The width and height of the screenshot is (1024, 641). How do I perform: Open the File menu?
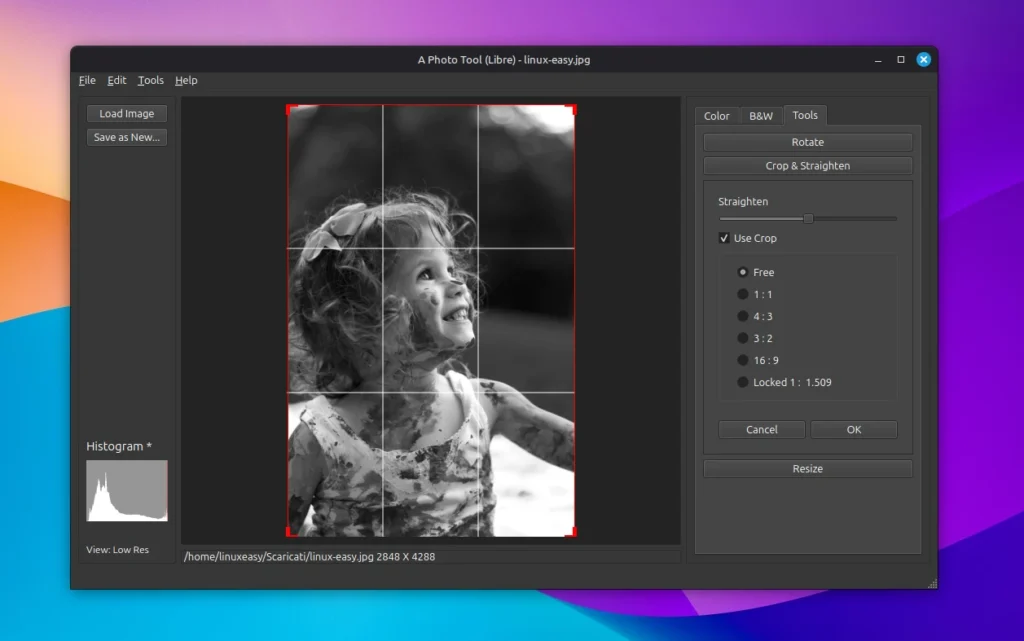(86, 80)
